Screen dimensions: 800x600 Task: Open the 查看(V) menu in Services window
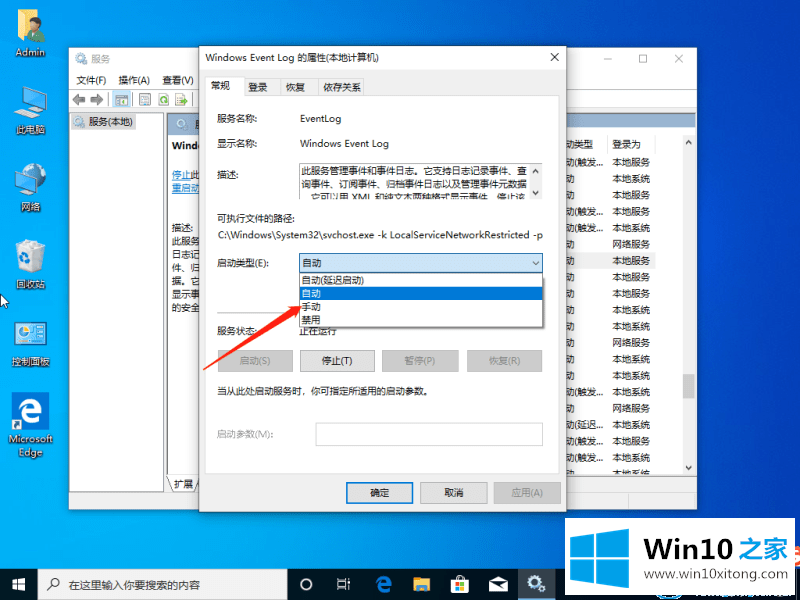pyautogui.click(x=178, y=80)
